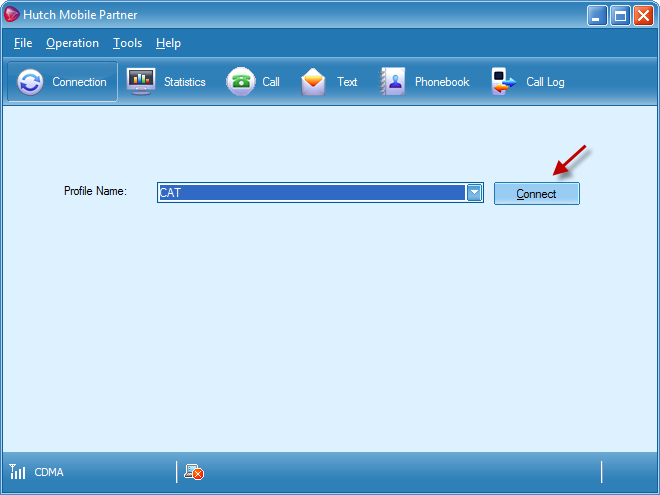660x495 pixels.
Task: Open the Phonebook icon
Action: point(392,81)
